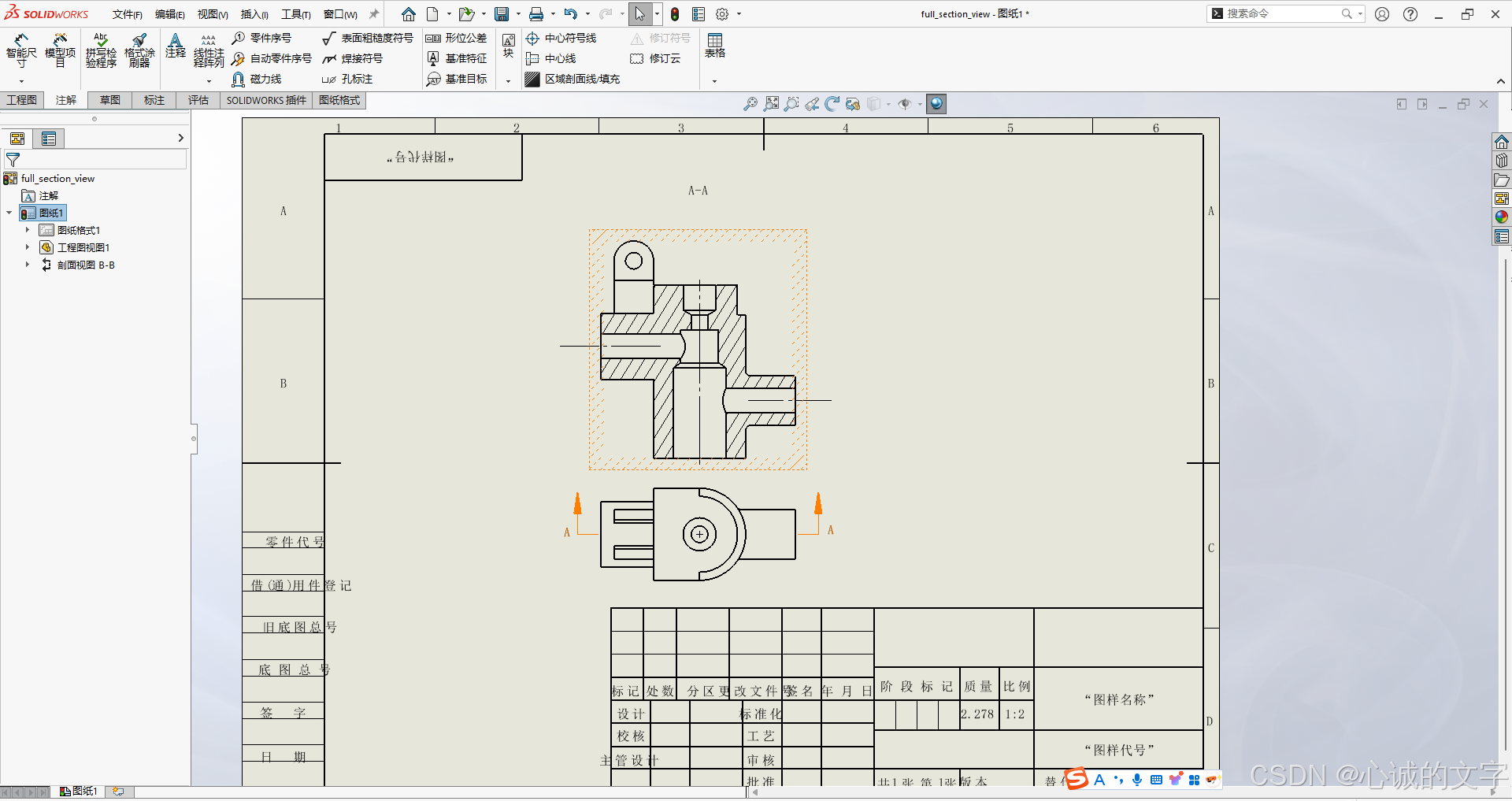Apply Area Hatch/Fill (区域剖面线/填充)
Viewport: 1512px width, 801px height.
573,79
